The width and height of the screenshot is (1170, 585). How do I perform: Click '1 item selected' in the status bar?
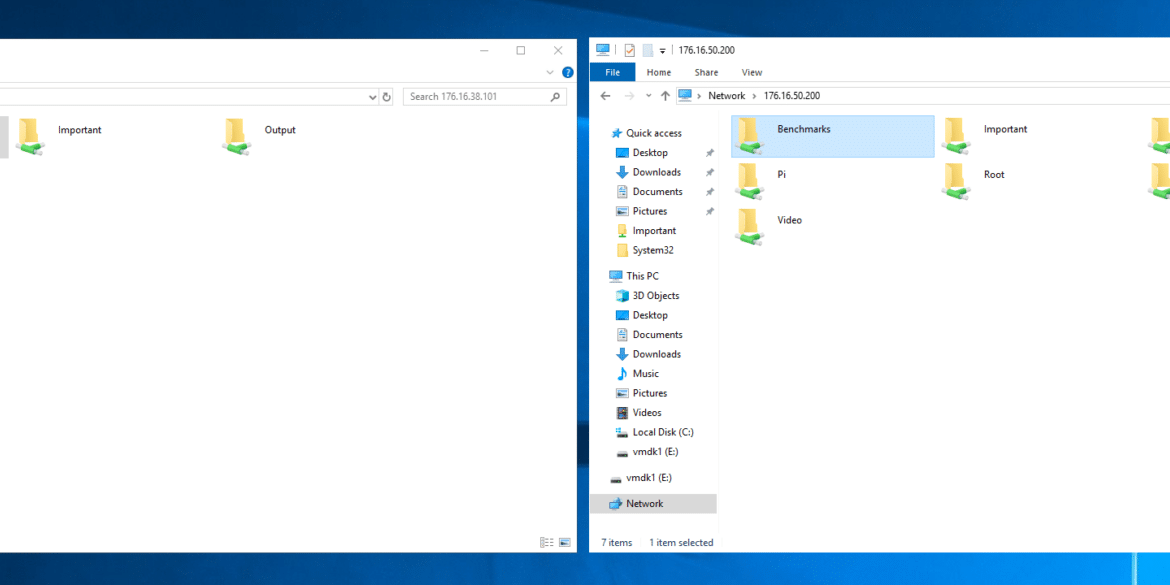681,542
